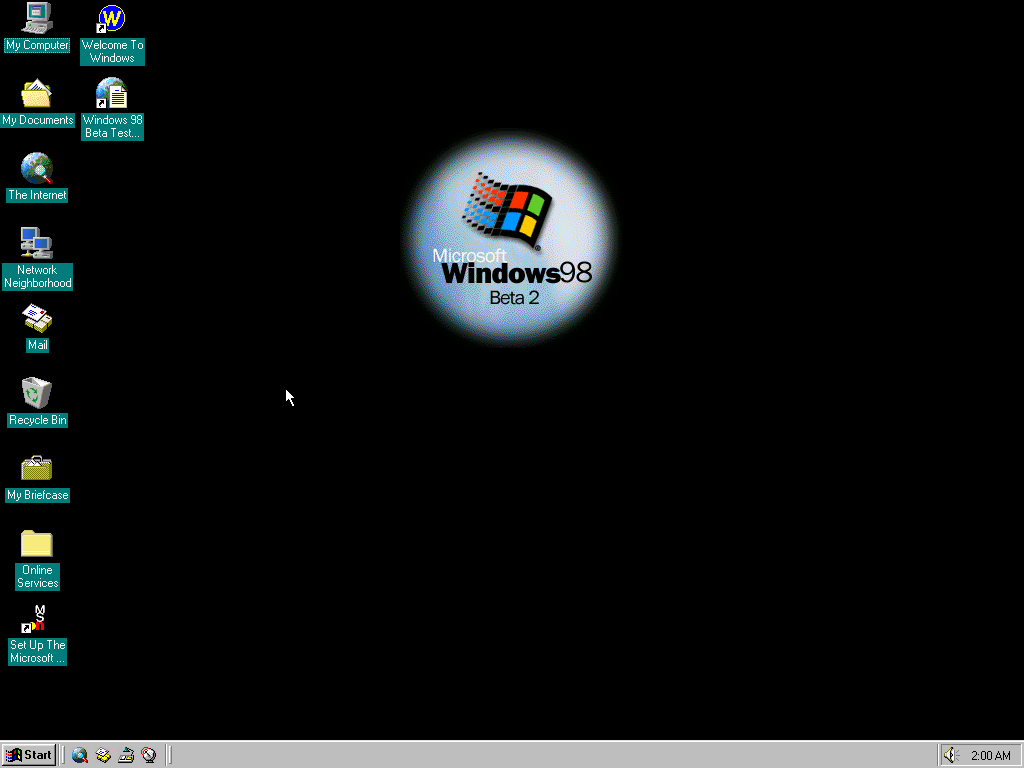
Task: Launch Internet Explorer from the Quick Launch bar
Action: point(80,755)
